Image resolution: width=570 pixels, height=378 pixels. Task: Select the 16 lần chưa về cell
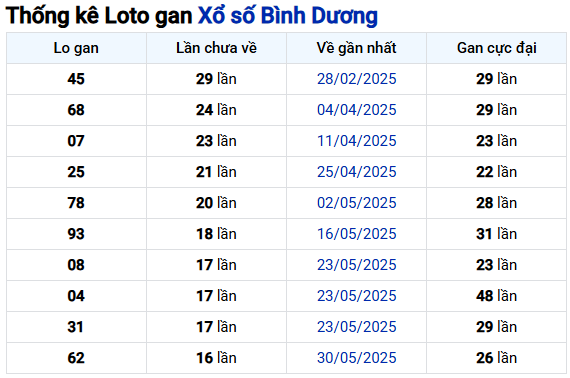click(216, 358)
